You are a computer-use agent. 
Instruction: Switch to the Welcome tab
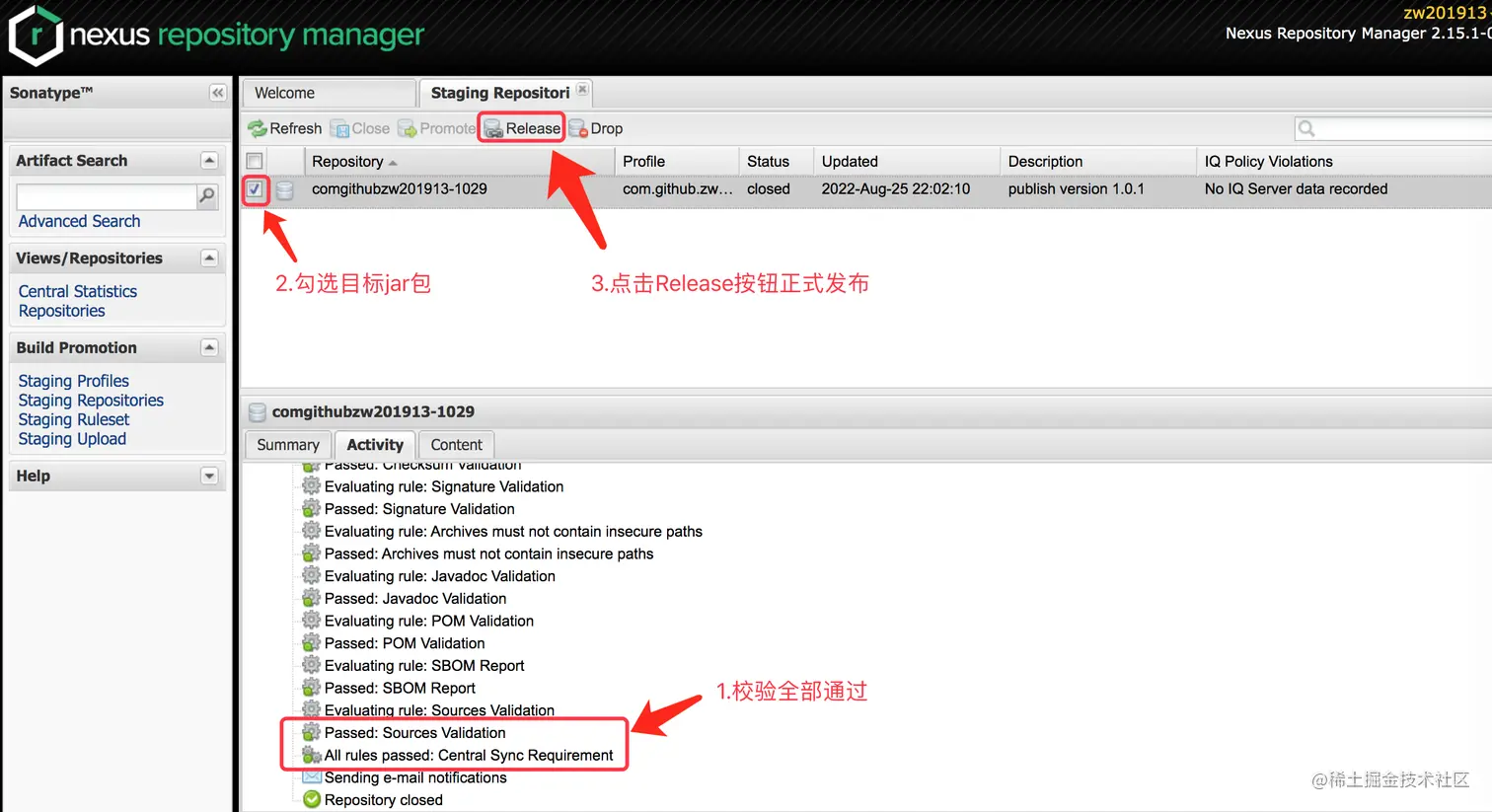click(x=329, y=93)
